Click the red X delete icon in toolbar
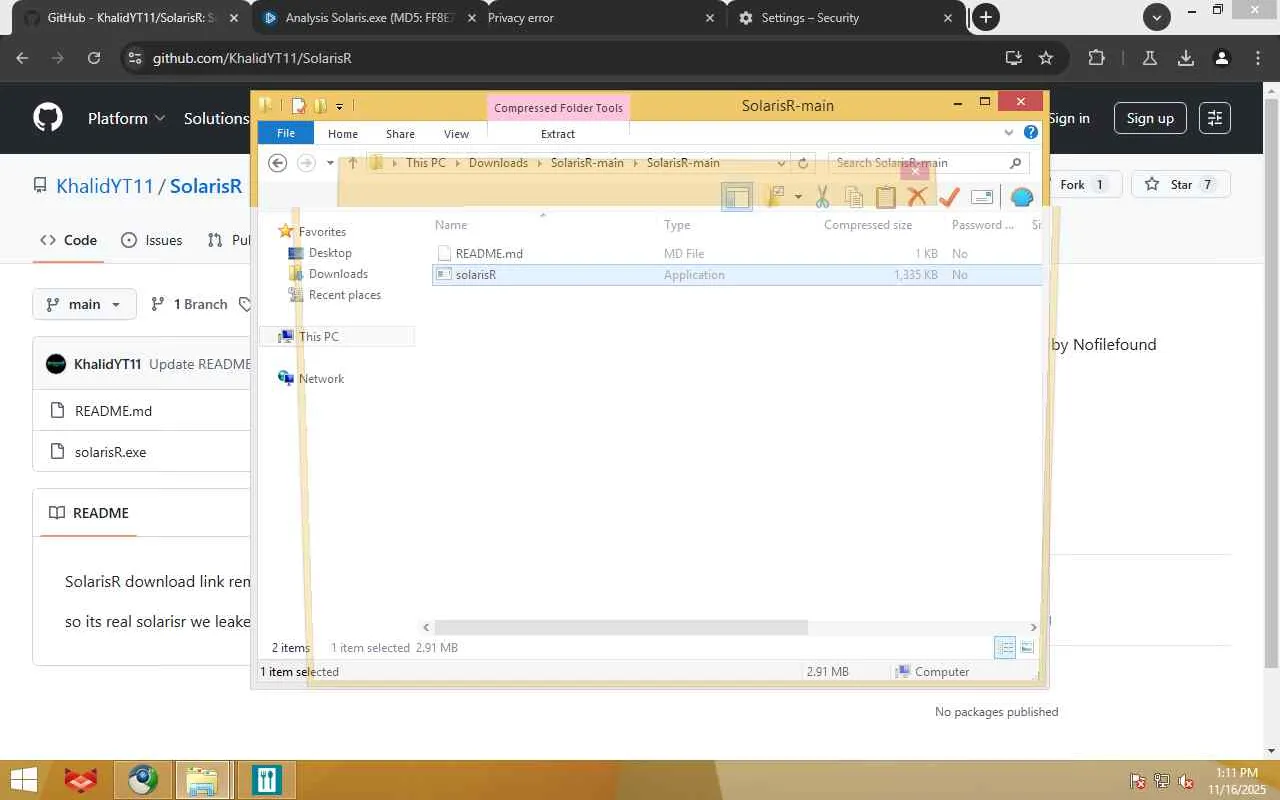 tap(917, 197)
